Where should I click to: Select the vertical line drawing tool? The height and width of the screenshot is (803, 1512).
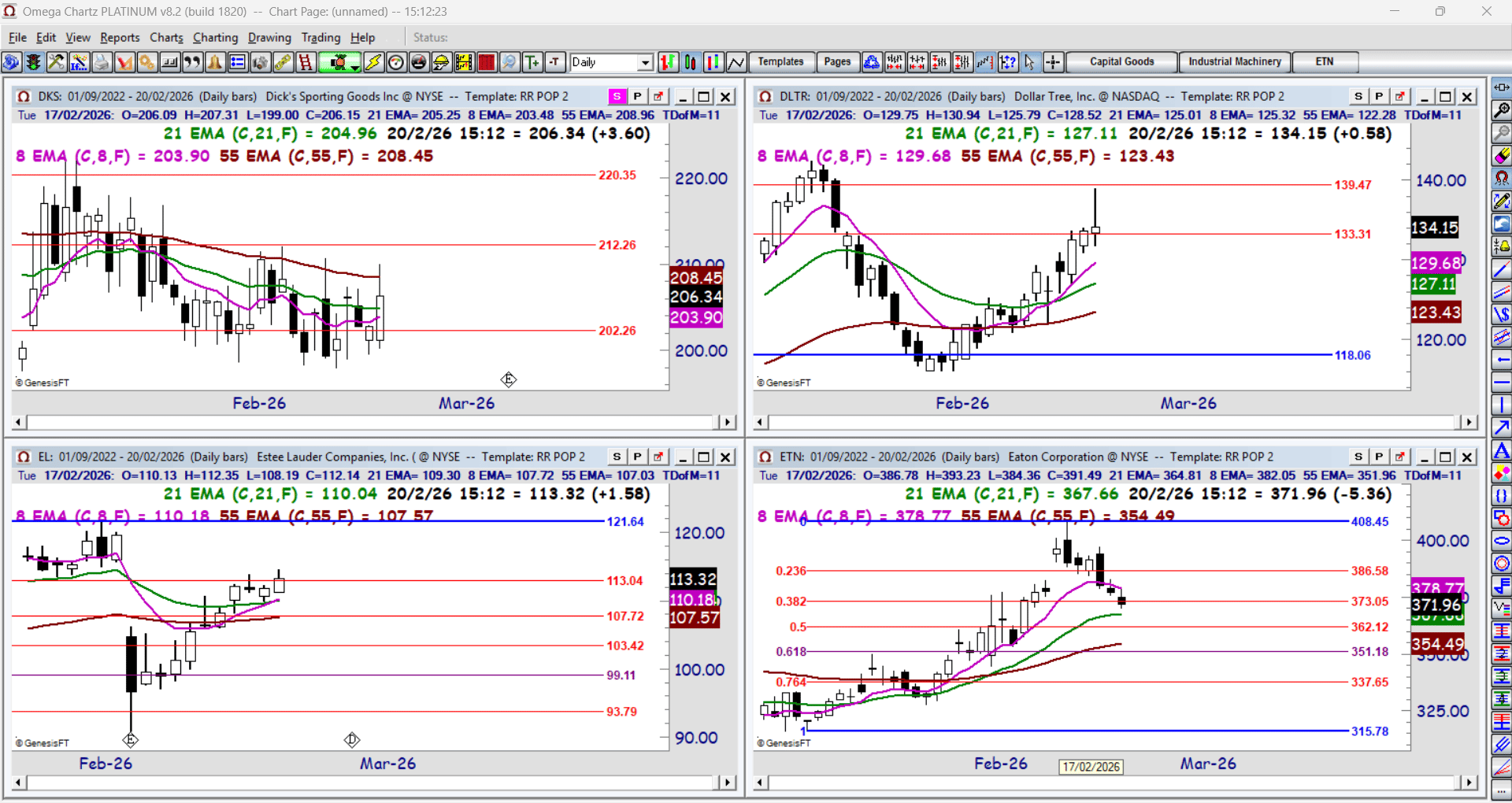click(x=1502, y=405)
